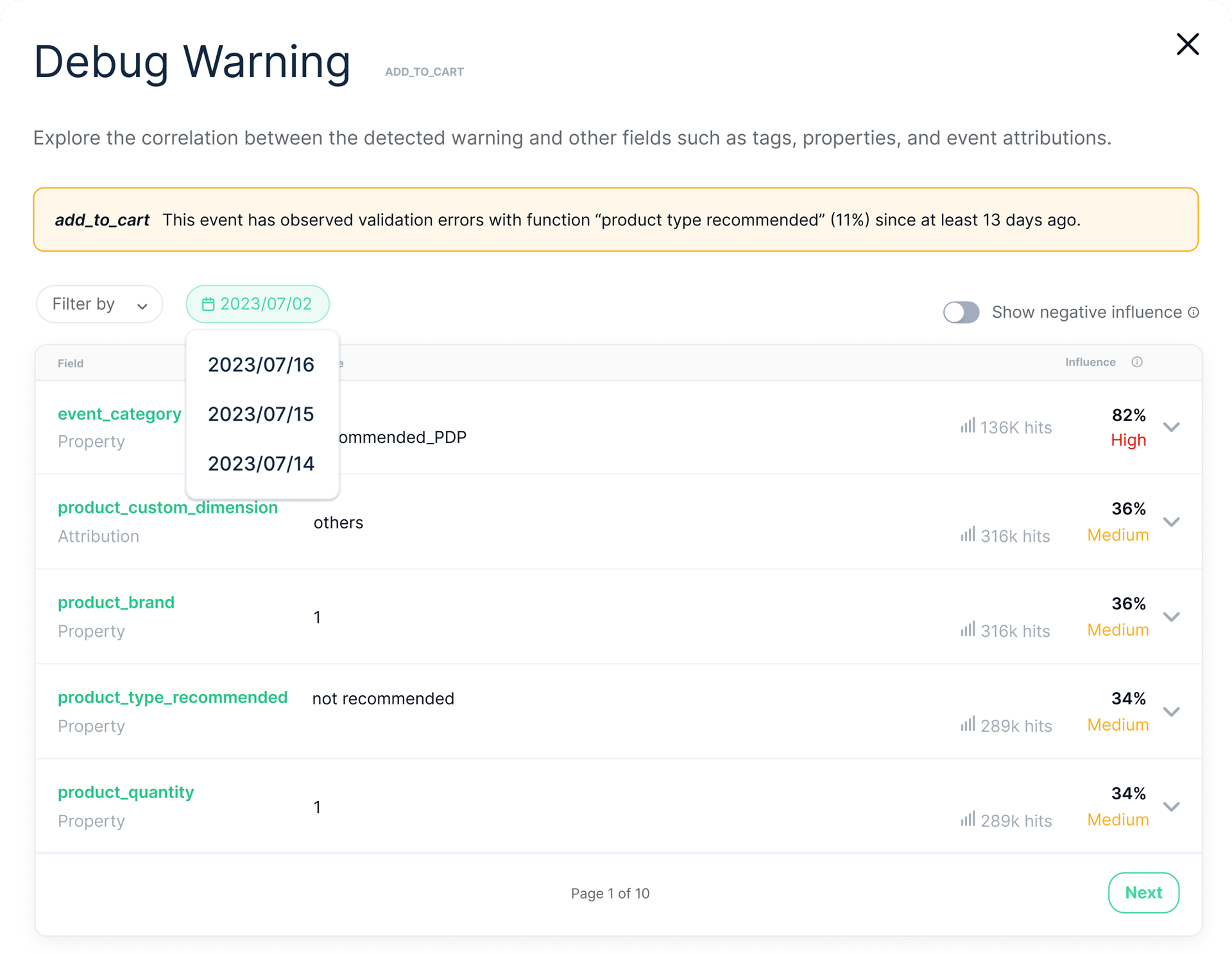Click the 'not recommended' value cell
The height and width of the screenshot is (954, 1232).
pyautogui.click(x=383, y=698)
